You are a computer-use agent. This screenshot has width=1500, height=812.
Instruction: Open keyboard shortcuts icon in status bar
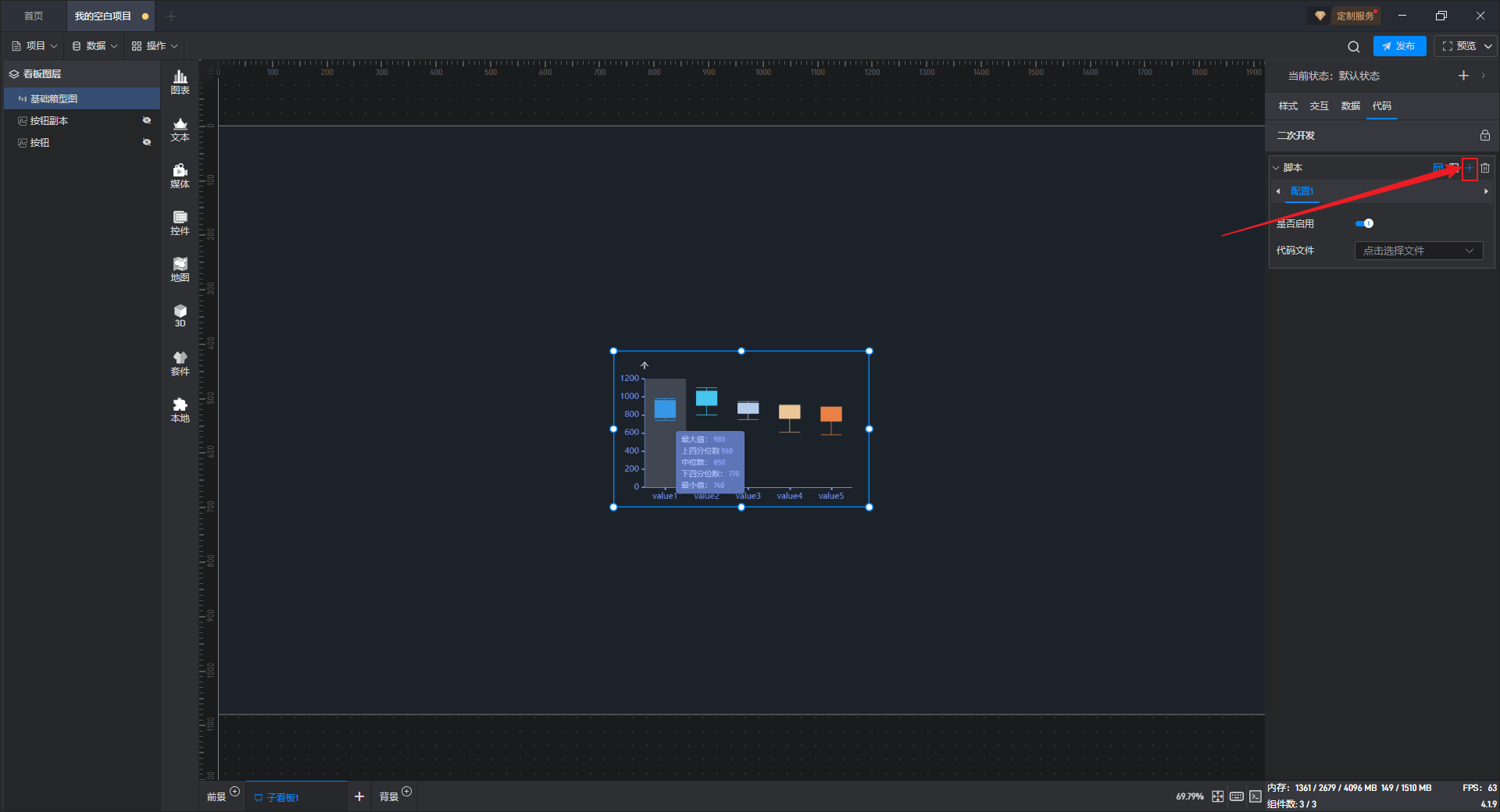tap(1236, 796)
